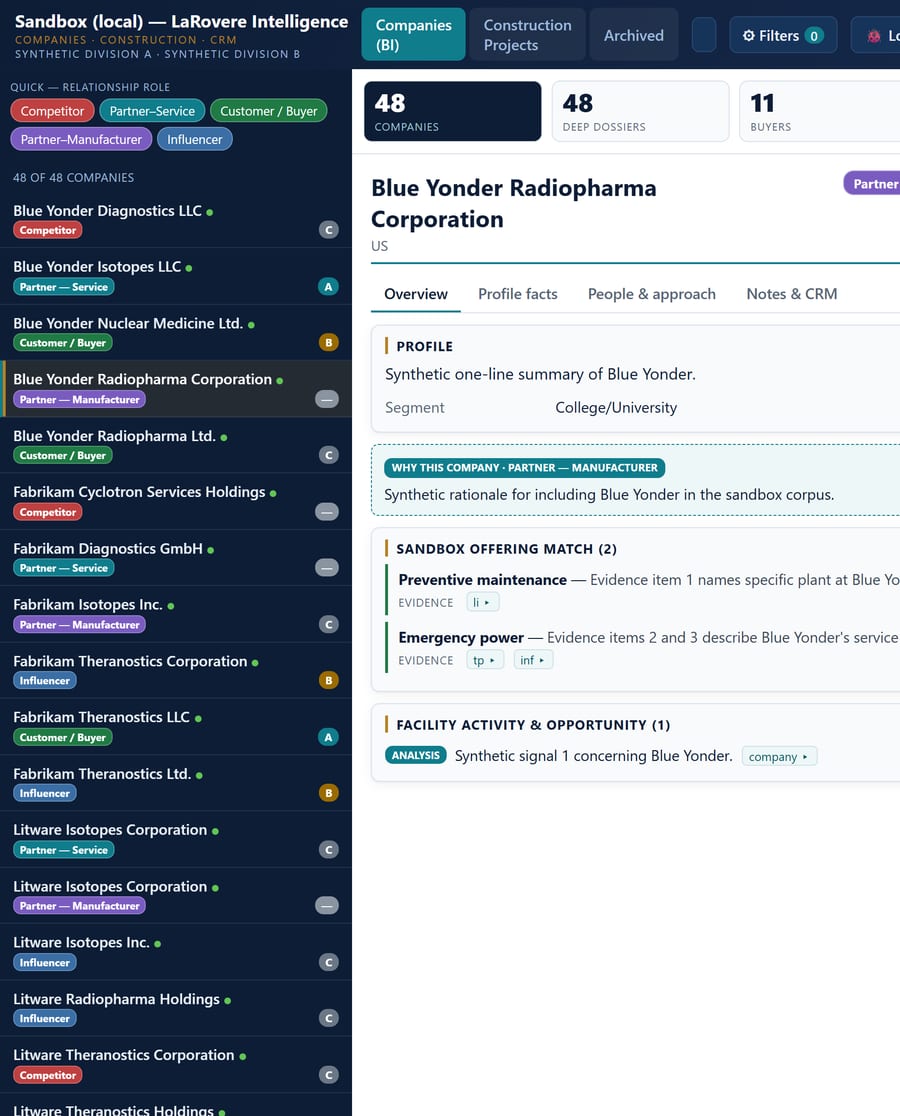The image size is (900, 1116).
Task: Click grade C badge for Litware Theranostics Corporation
Action: coord(328,1075)
